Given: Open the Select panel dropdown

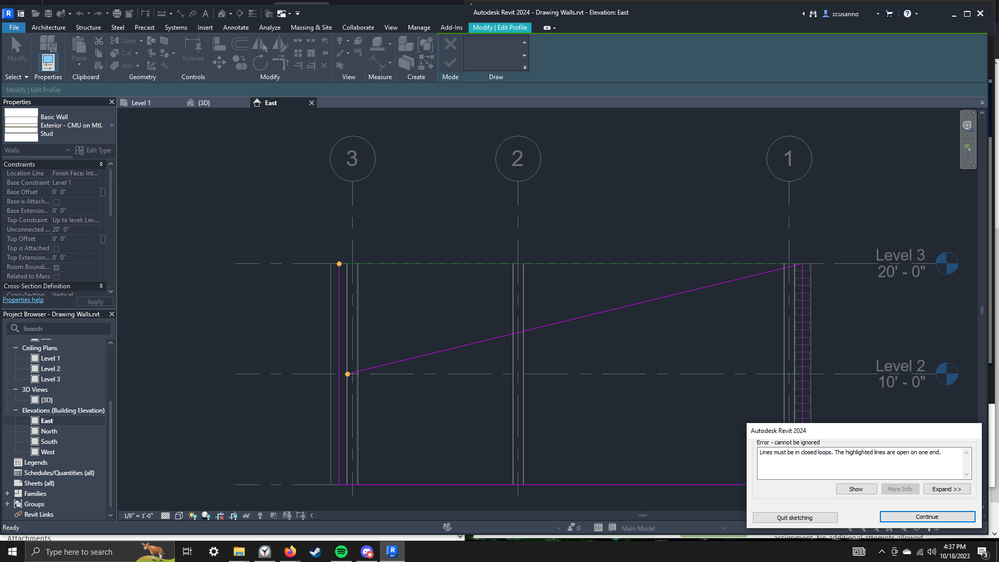Looking at the screenshot, I should point(17,76).
